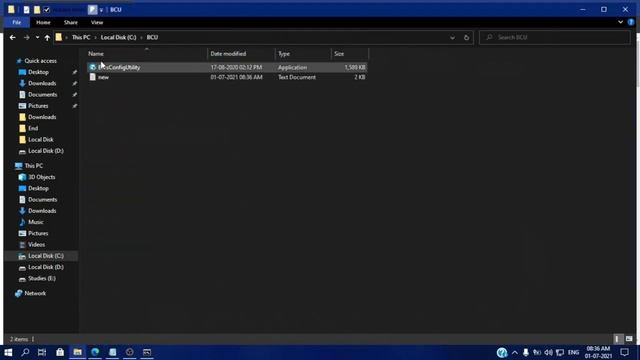Open Explorer Help question mark icon
Image resolution: width=640 pixels, height=360 pixels.
point(631,22)
